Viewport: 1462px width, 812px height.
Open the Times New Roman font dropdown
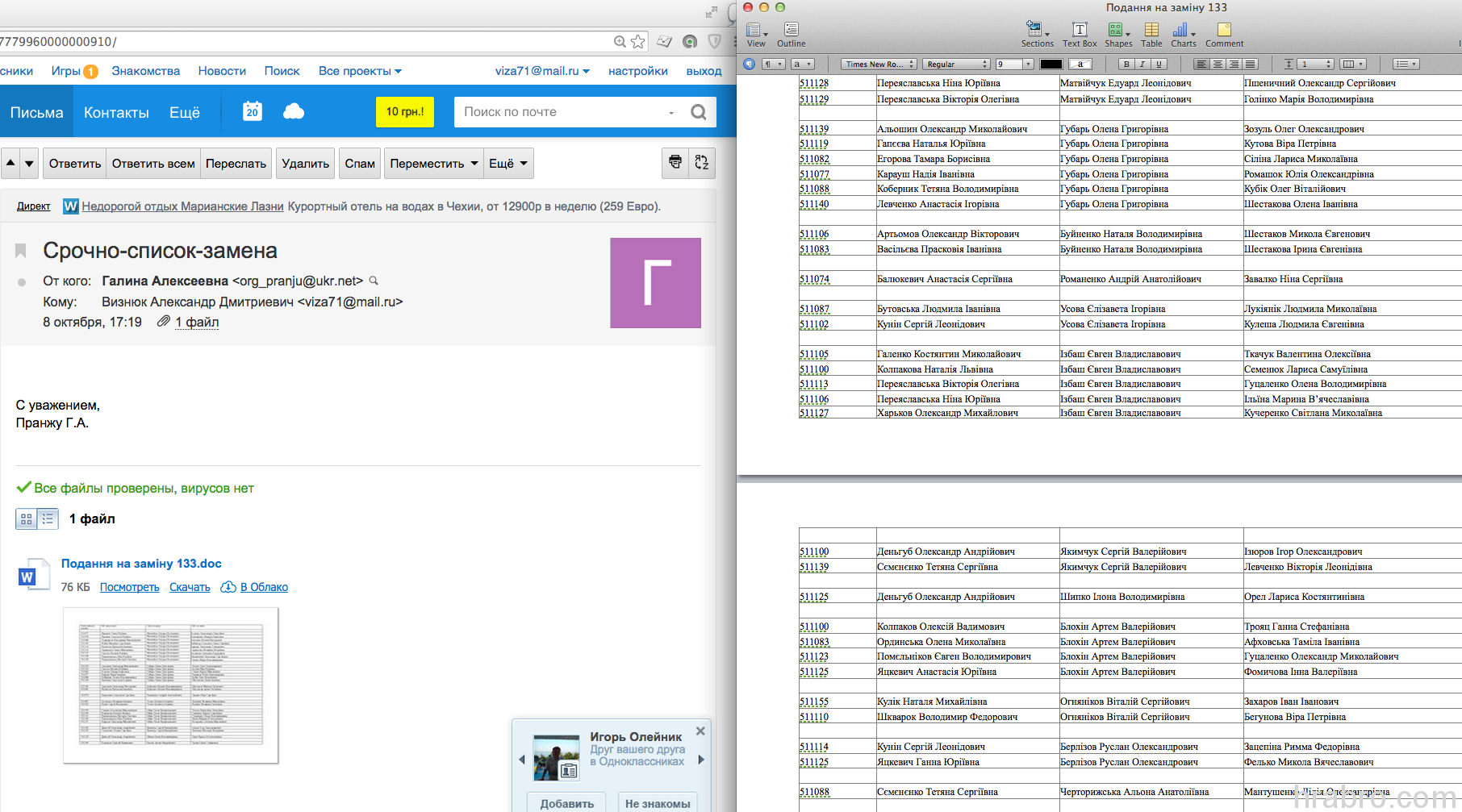point(879,65)
